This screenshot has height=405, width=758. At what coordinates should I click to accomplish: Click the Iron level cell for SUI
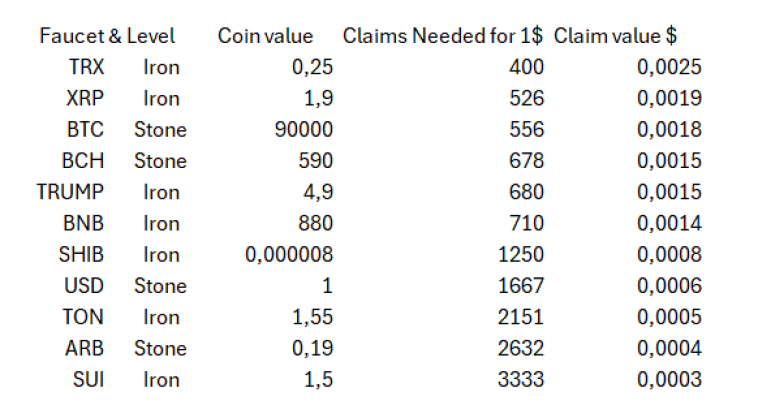[161, 379]
